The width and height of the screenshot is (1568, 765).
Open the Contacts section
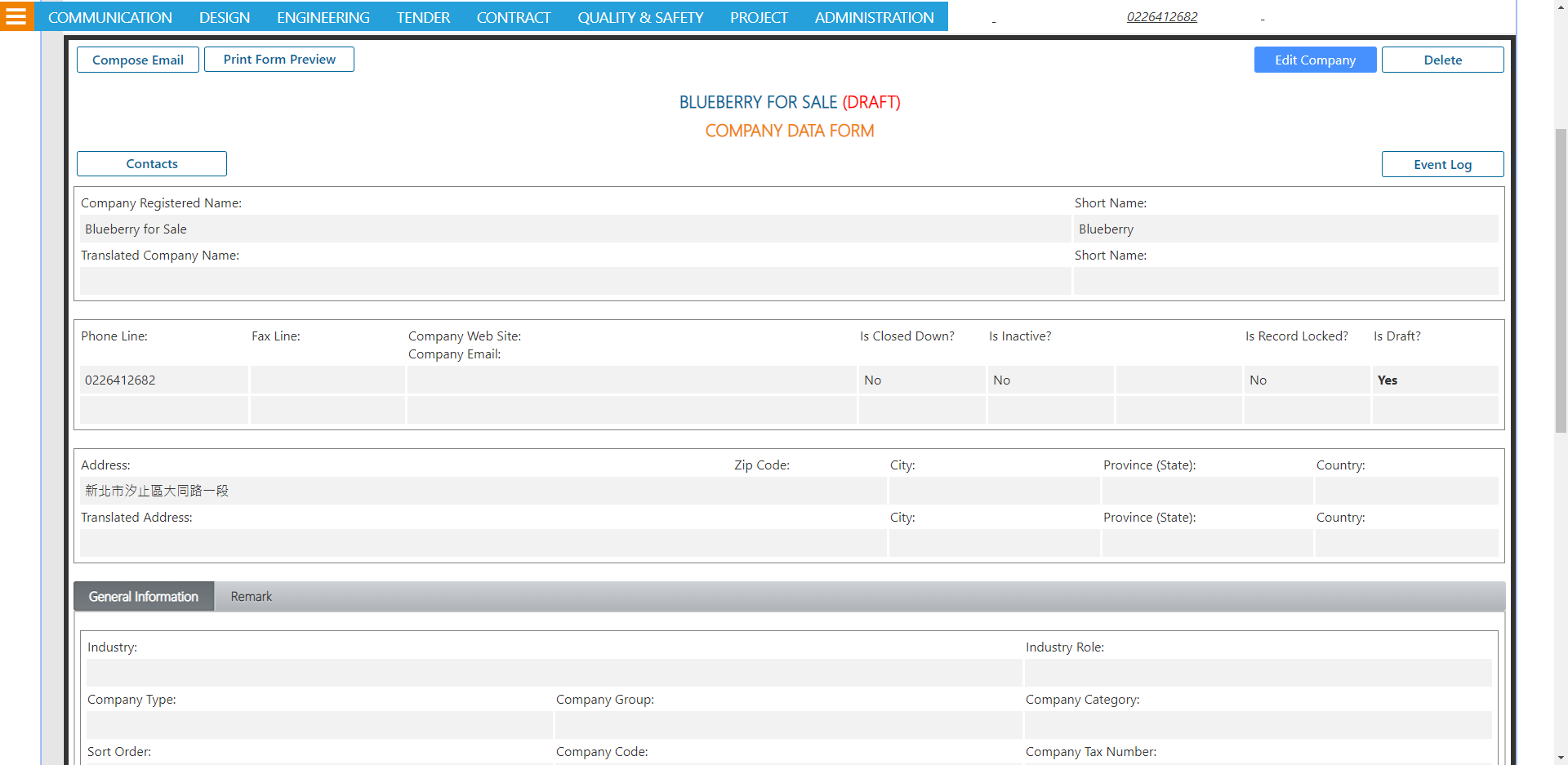[152, 164]
